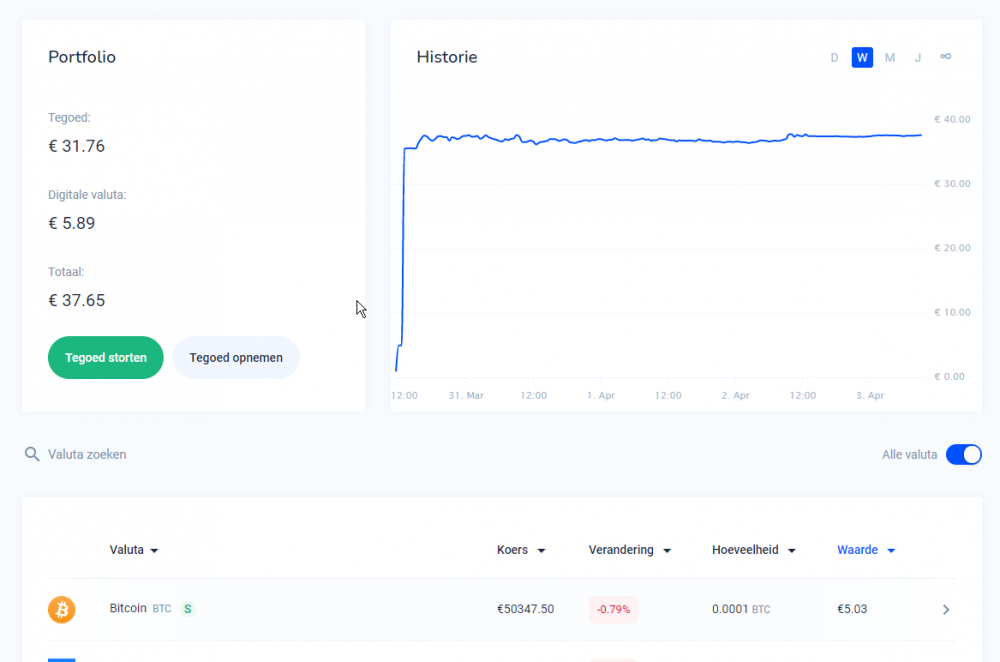Click the orange Bitcoin coin icon

pos(62,609)
